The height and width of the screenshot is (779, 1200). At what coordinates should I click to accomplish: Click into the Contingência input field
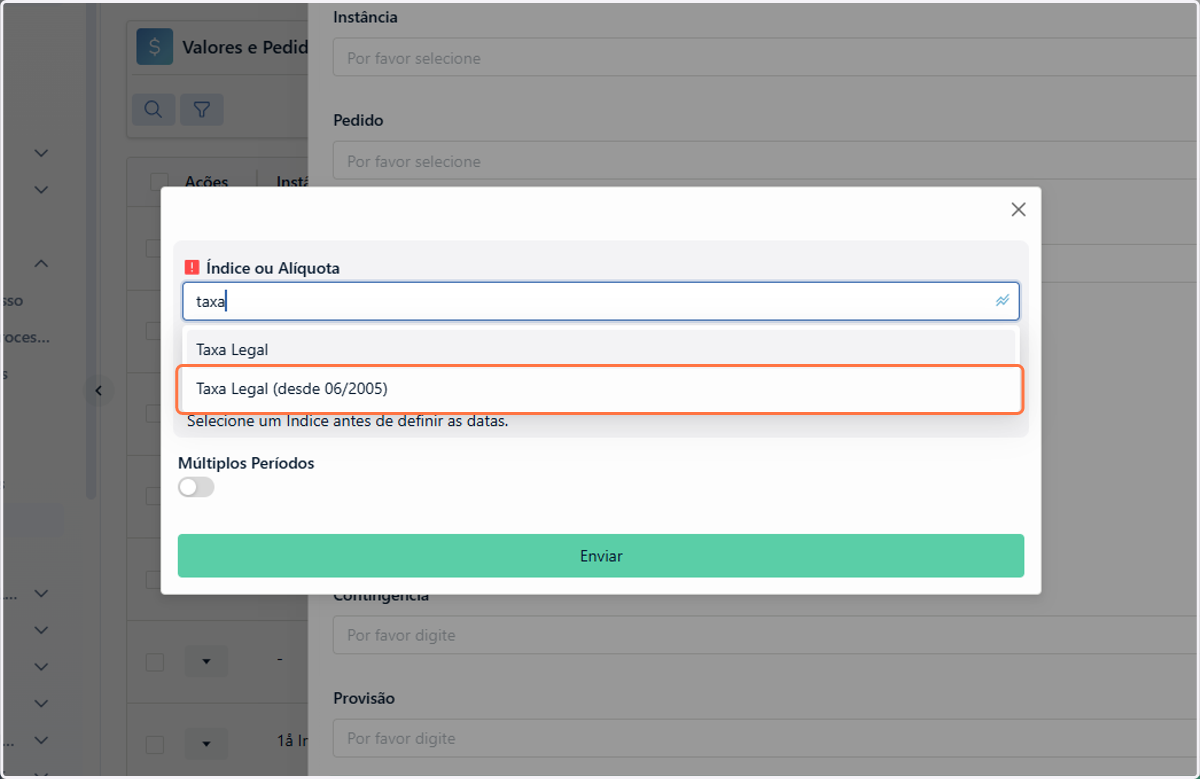(x=766, y=635)
